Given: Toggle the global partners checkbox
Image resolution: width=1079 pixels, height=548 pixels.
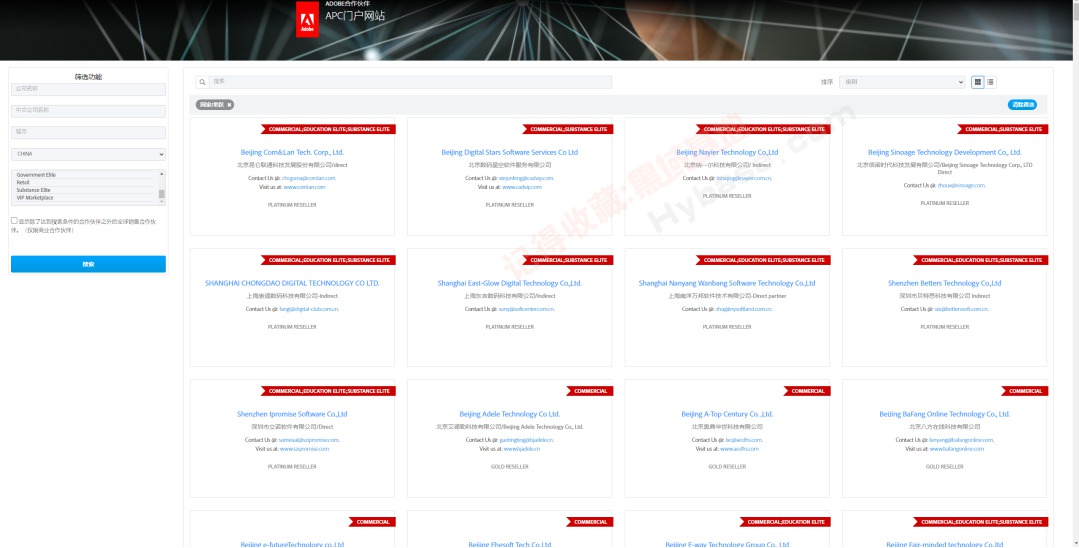Looking at the screenshot, I should coord(14,220).
